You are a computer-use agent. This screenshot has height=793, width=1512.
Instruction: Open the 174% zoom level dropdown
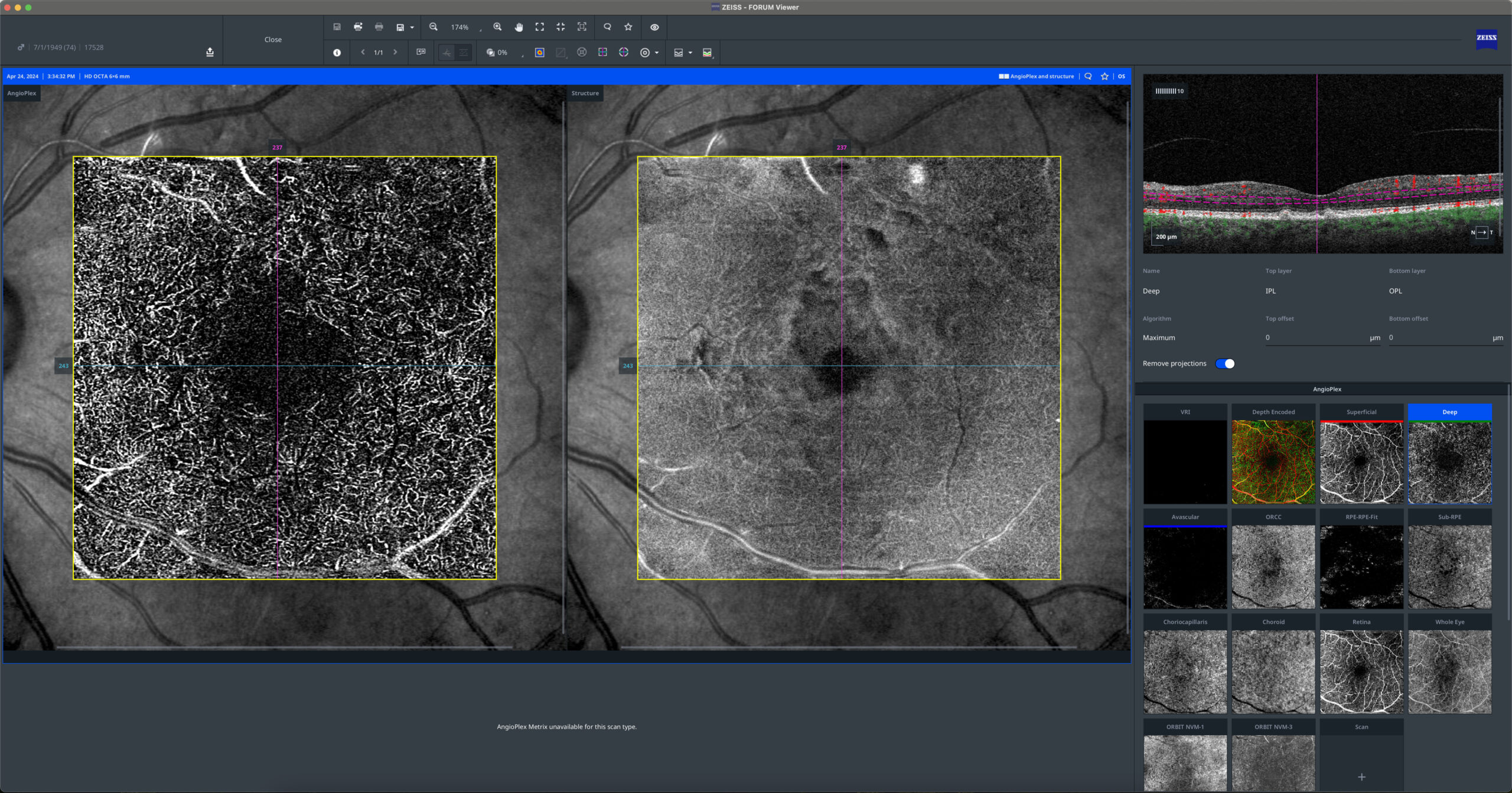[x=465, y=28]
